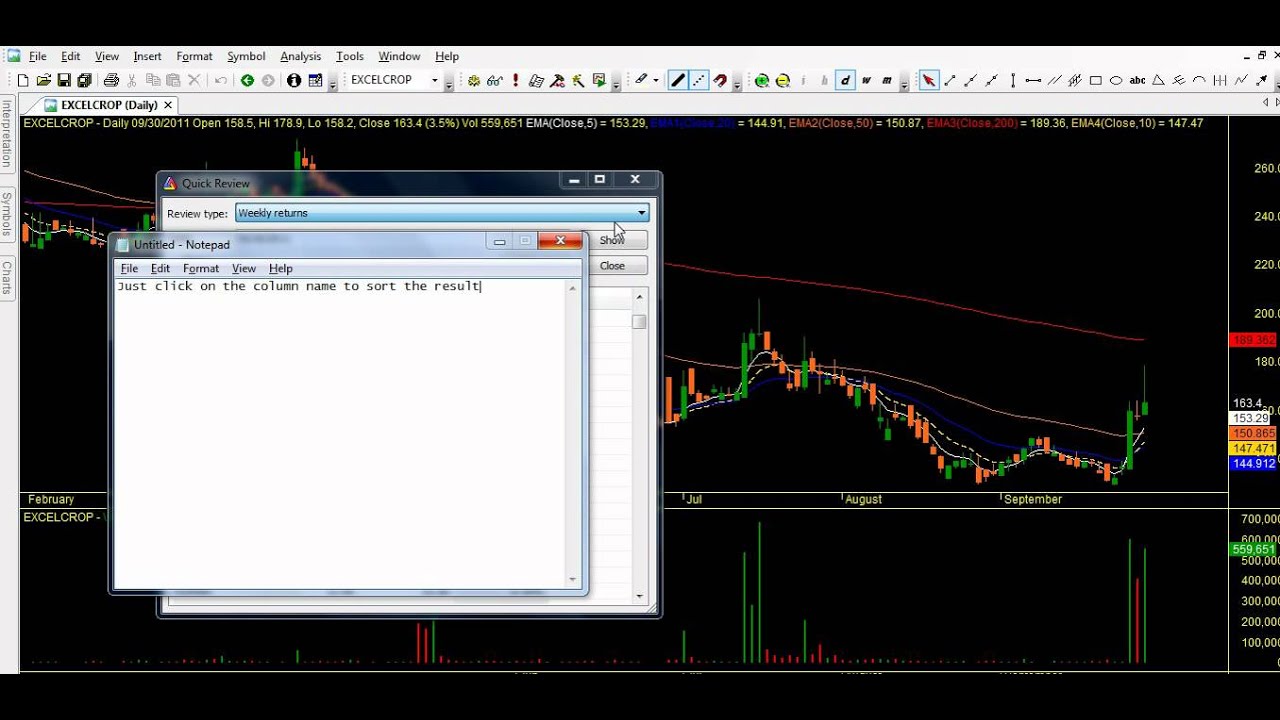Open the Charts side panel
Viewport: 1280px width, 720px height.
tap(7, 279)
